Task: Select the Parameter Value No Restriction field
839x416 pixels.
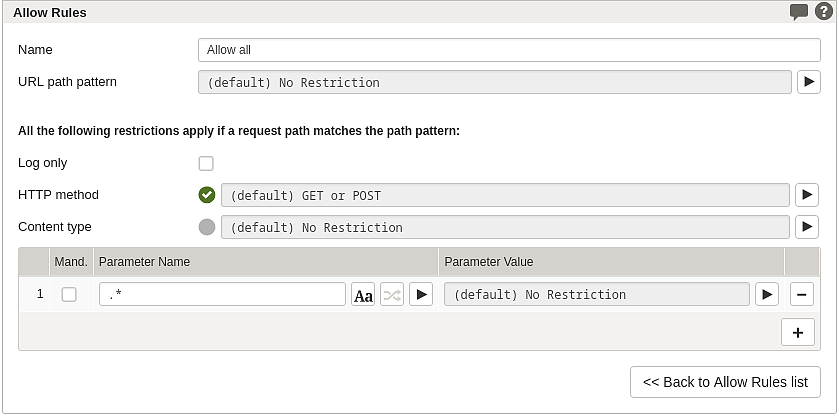Action: [597, 294]
